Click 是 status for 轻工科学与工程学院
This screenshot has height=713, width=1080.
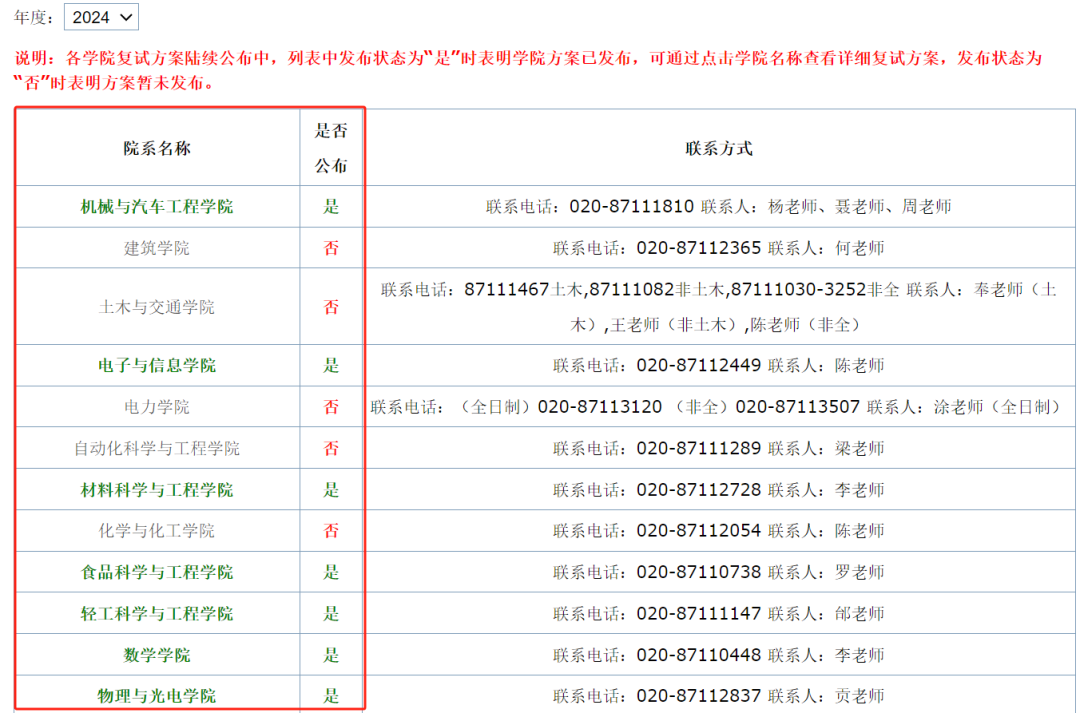331,613
